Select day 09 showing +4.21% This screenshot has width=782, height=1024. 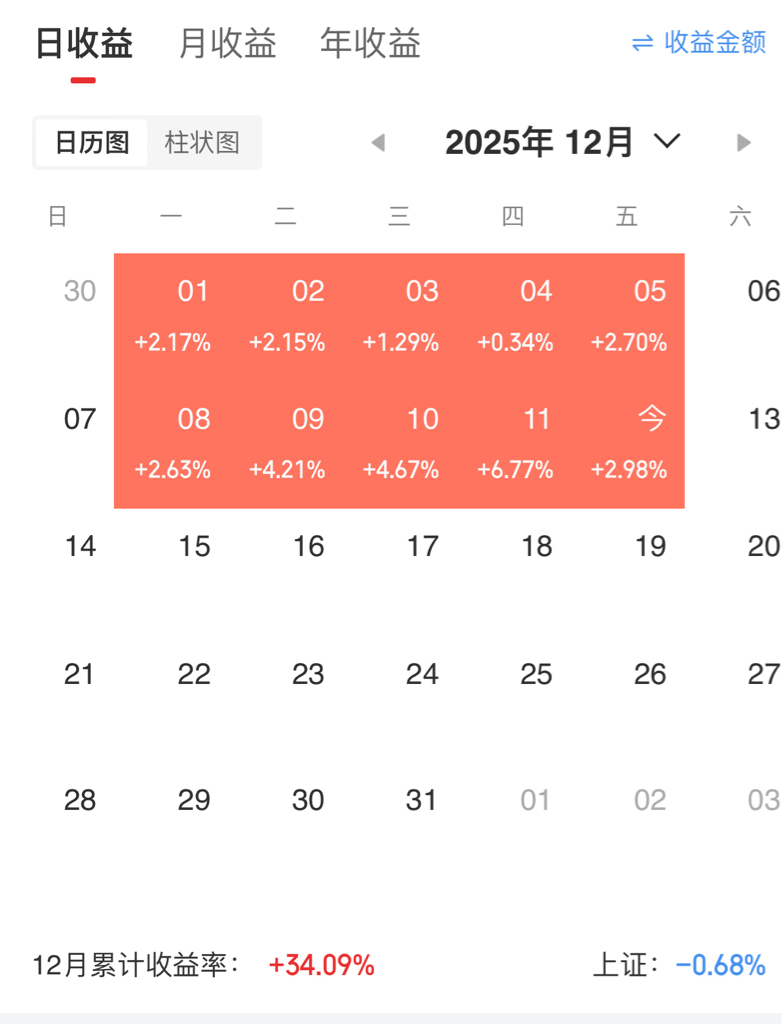pyautogui.click(x=287, y=443)
